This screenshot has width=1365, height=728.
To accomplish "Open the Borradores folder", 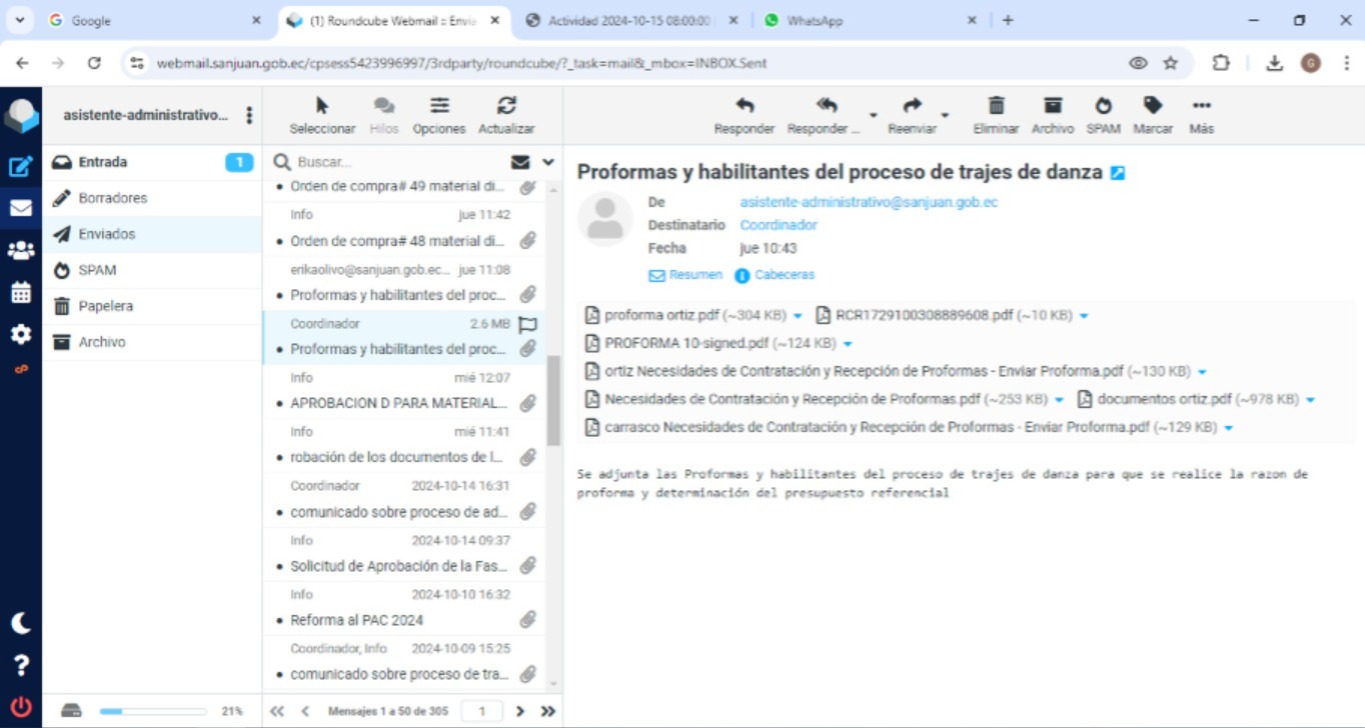I will [113, 198].
